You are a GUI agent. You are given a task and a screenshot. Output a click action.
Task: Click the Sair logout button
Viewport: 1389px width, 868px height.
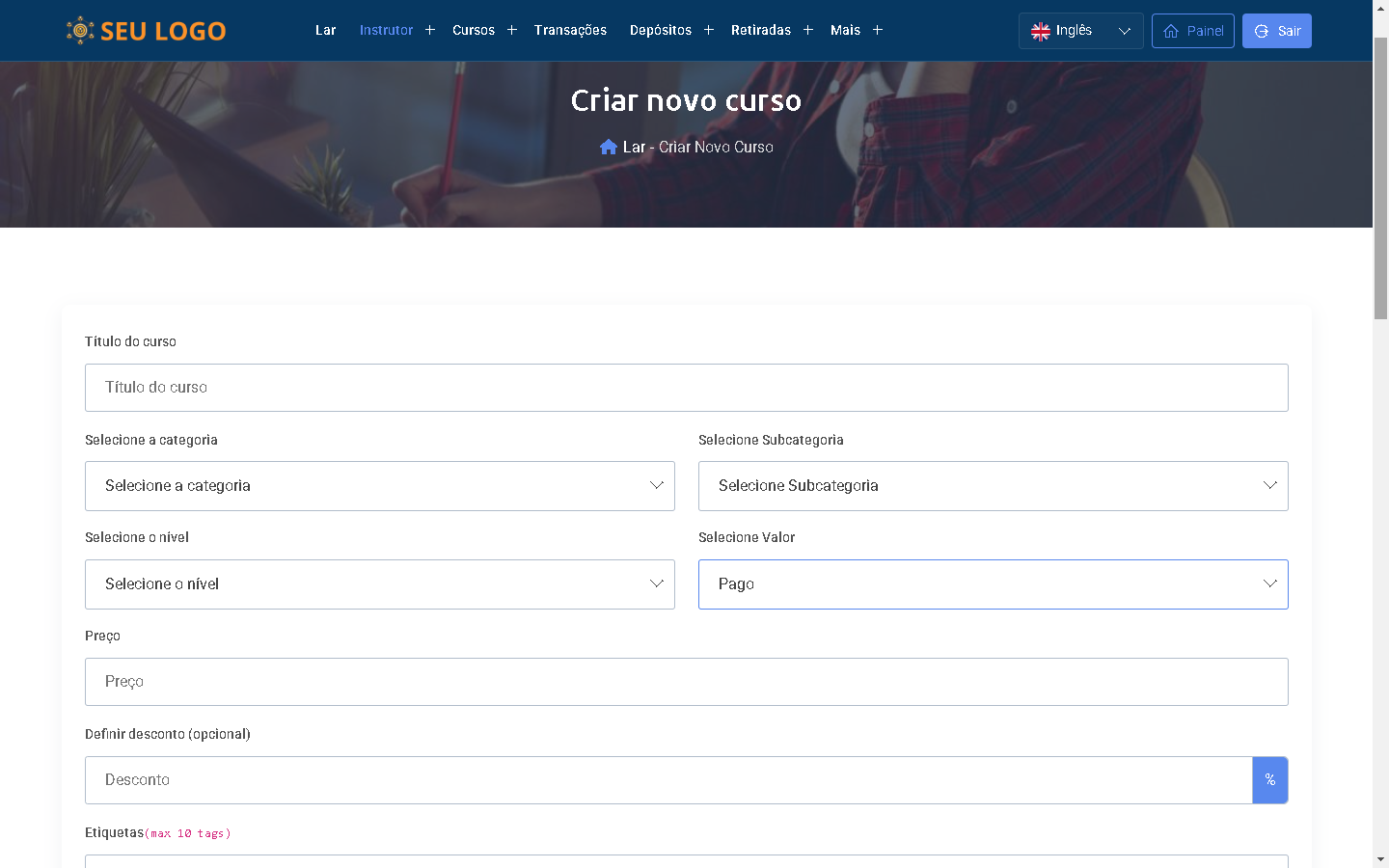[1276, 31]
